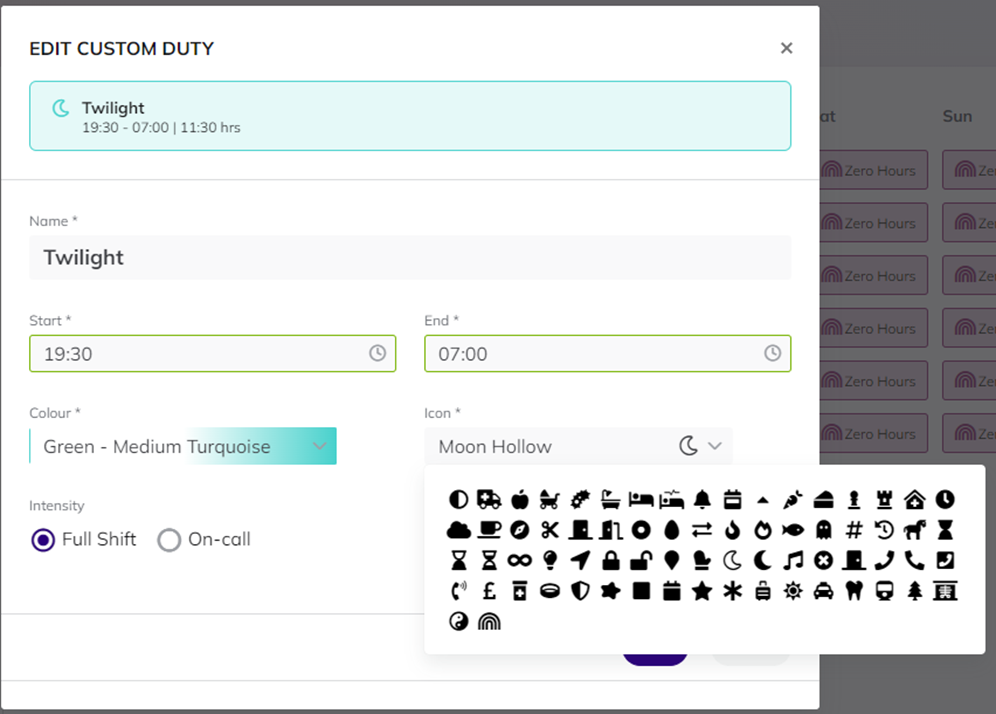The width and height of the screenshot is (996, 714).
Task: Choose the open padlock icon
Action: pyautogui.click(x=641, y=560)
